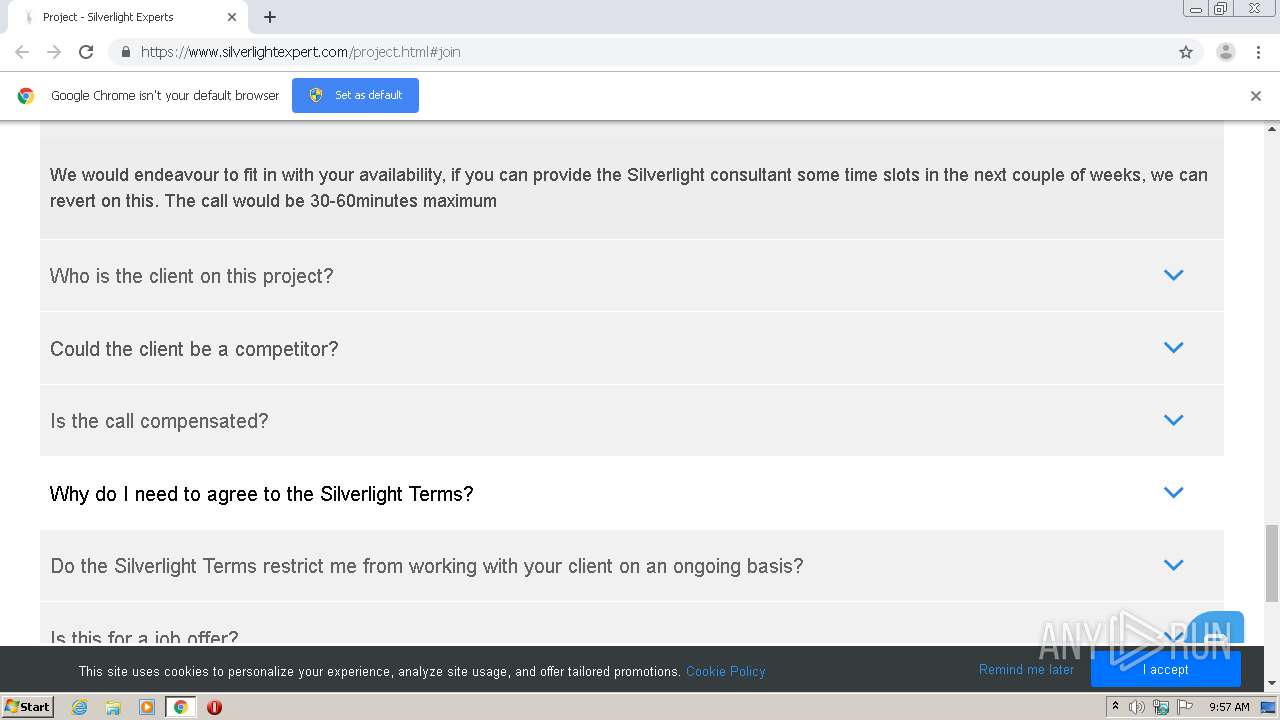Open question 'Who is the client on this project?'
1280x720 pixels.
pyautogui.click(x=632, y=276)
